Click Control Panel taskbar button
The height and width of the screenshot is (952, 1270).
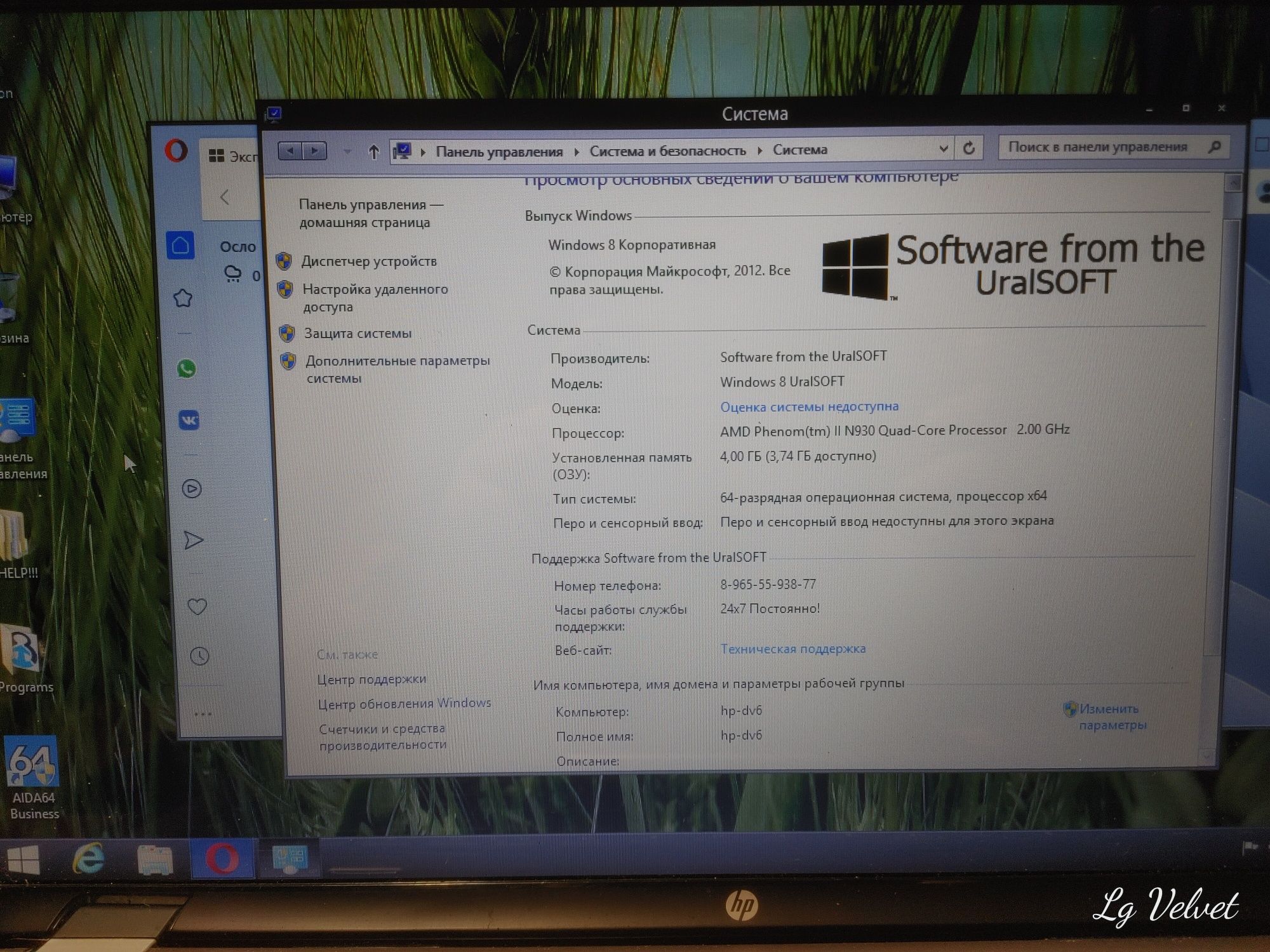pos(290,859)
